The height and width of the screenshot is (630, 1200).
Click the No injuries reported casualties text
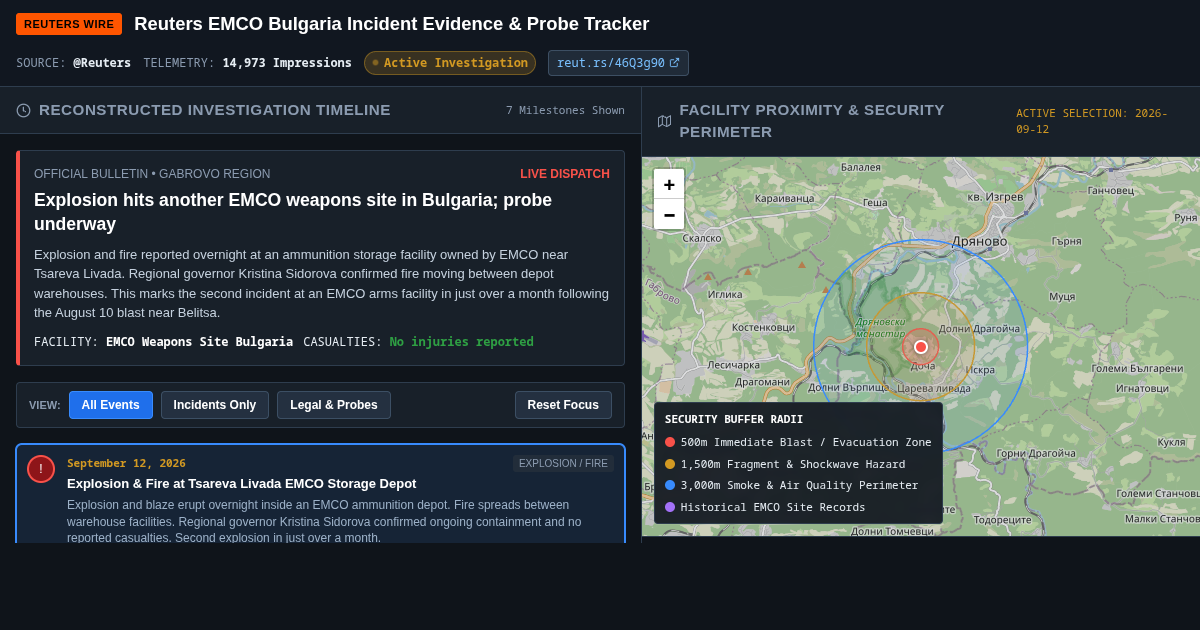coord(462,342)
